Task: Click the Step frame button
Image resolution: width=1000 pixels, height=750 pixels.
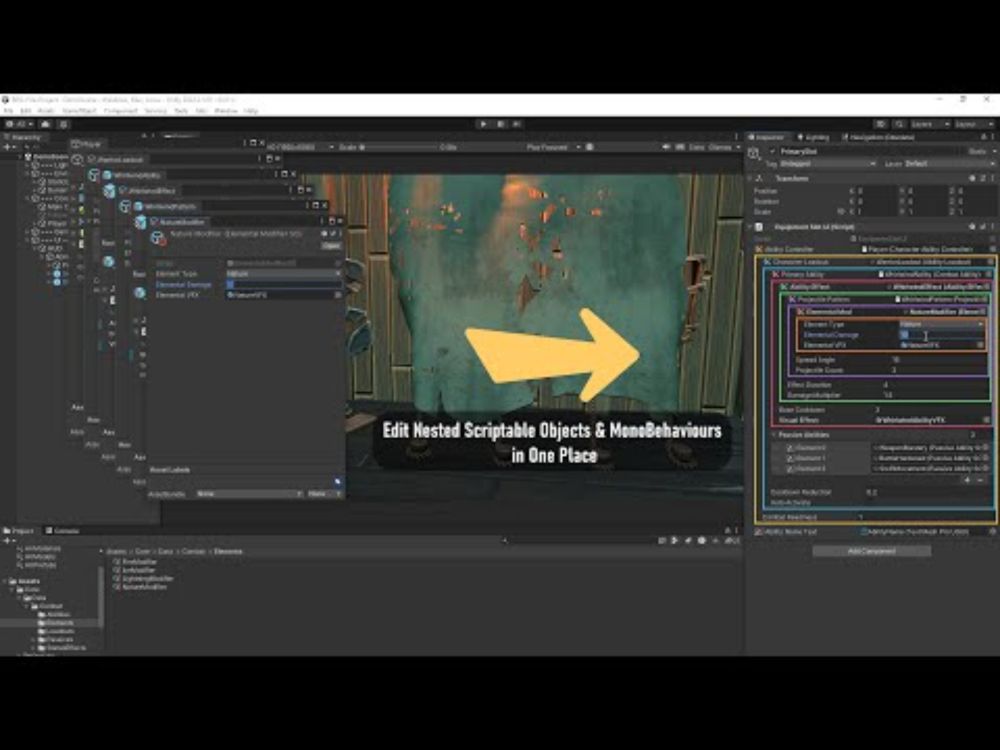Action: [517, 124]
